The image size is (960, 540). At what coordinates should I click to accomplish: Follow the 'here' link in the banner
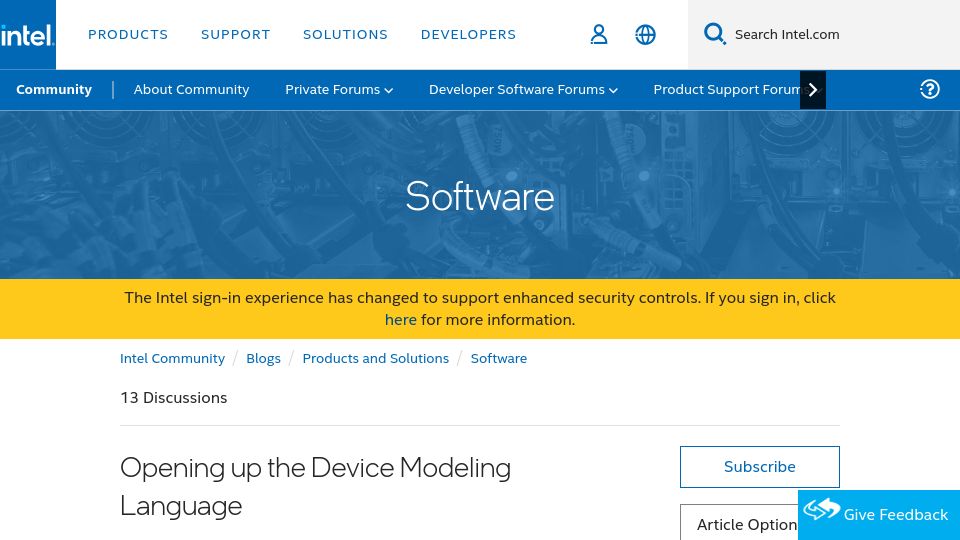pos(400,320)
